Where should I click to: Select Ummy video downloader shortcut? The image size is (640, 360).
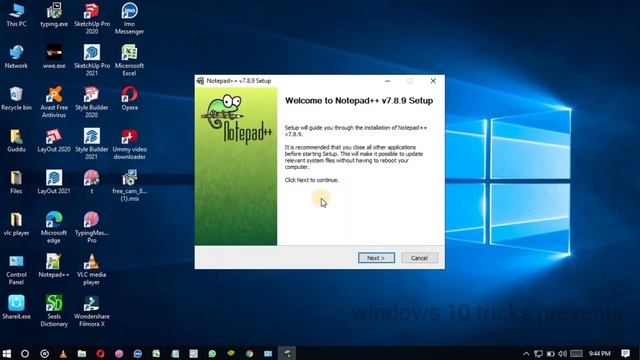click(x=129, y=144)
